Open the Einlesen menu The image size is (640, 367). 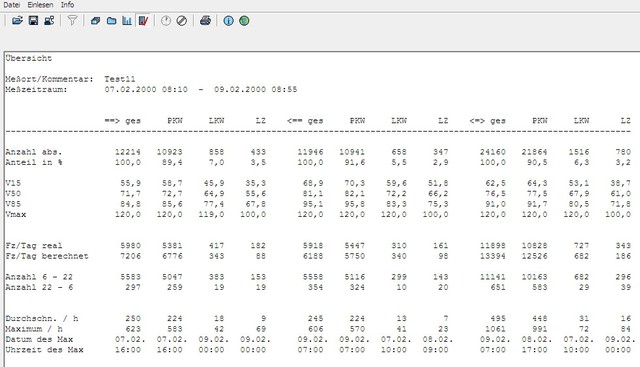[40, 5]
